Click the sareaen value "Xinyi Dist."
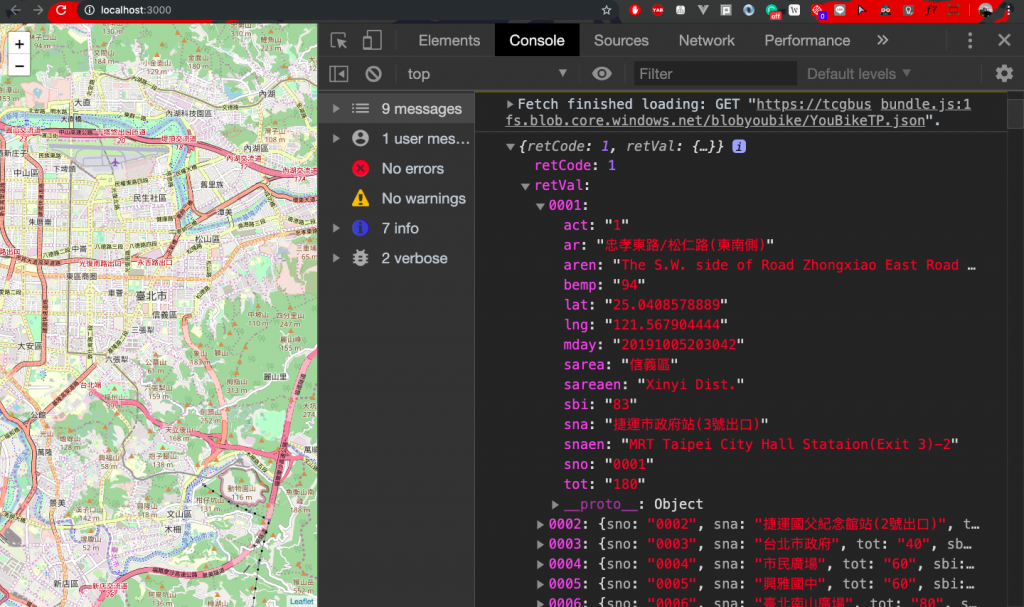Image resolution: width=1024 pixels, height=607 pixels. (x=691, y=384)
